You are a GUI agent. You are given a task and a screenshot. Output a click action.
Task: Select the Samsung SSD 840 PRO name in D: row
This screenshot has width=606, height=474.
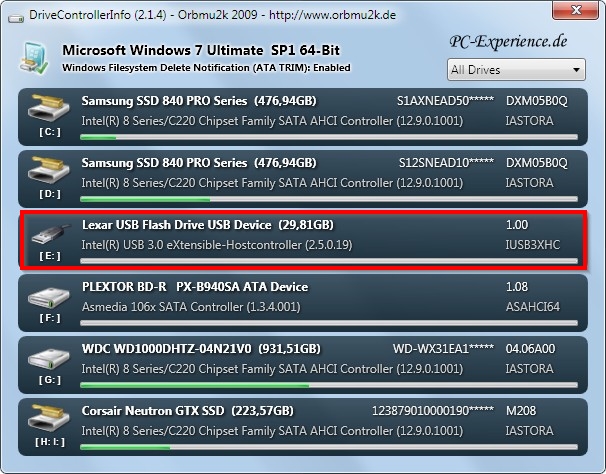coord(164,163)
